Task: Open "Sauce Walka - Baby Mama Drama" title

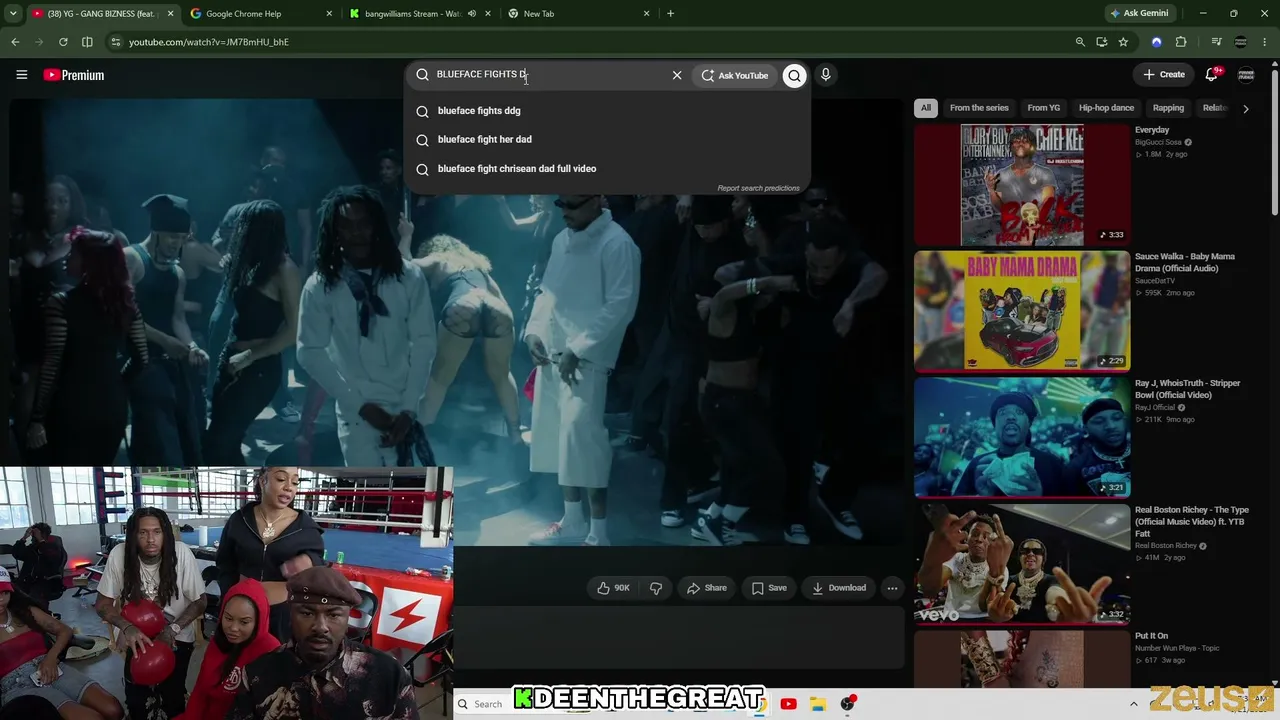Action: click(x=1185, y=262)
